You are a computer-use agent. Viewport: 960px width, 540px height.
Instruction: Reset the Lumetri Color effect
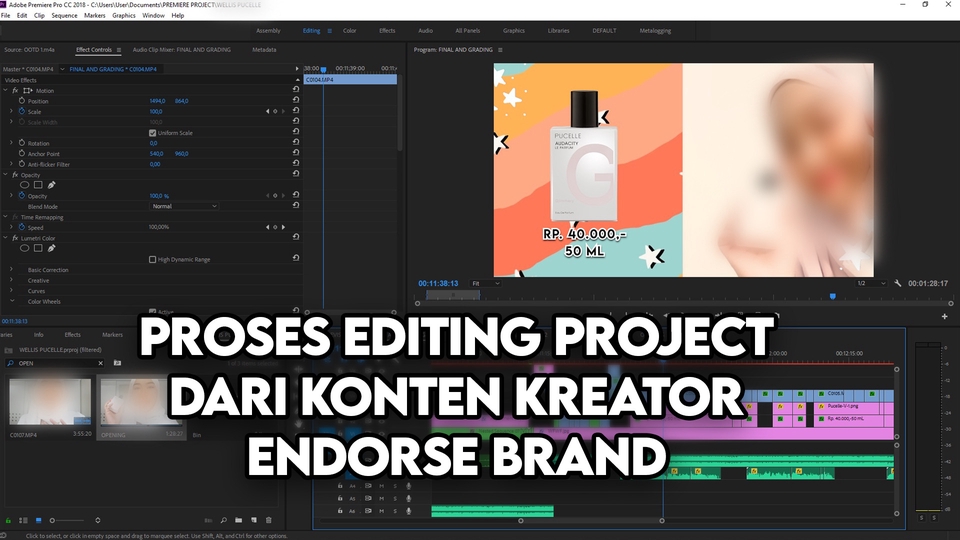point(296,237)
